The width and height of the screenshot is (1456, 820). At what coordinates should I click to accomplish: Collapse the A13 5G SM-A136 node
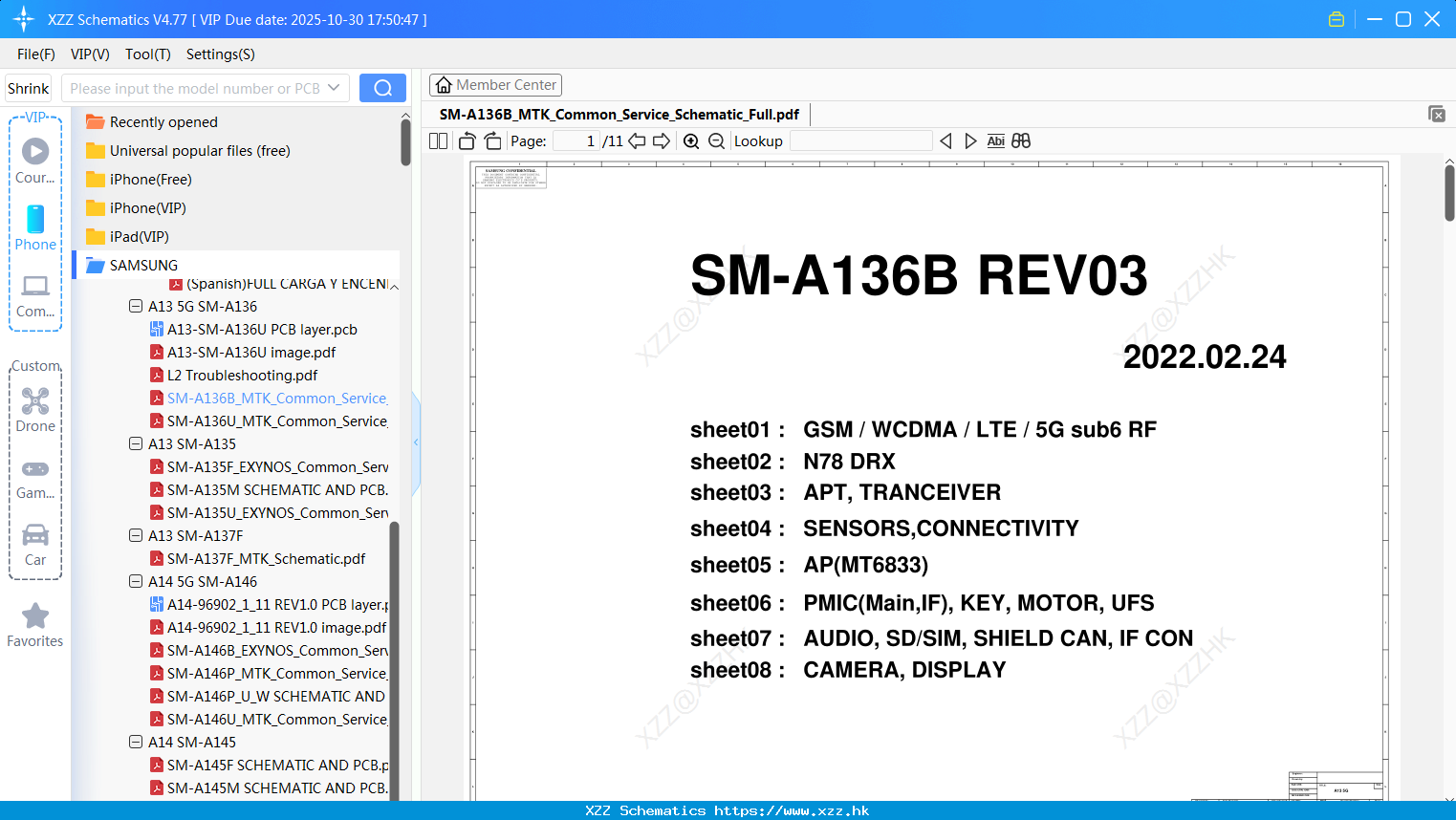coord(136,306)
